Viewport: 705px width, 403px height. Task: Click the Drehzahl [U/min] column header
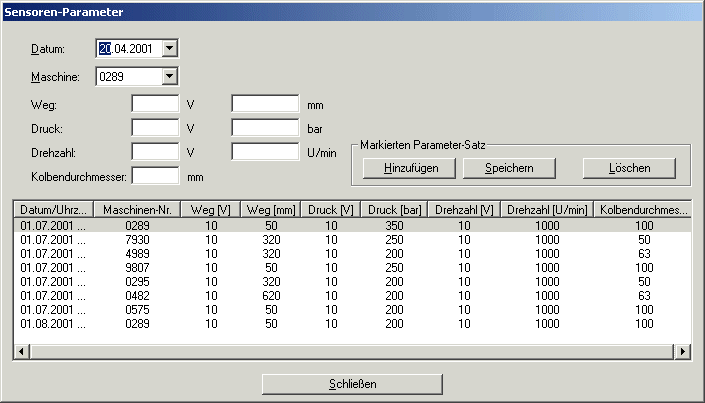pos(547,209)
